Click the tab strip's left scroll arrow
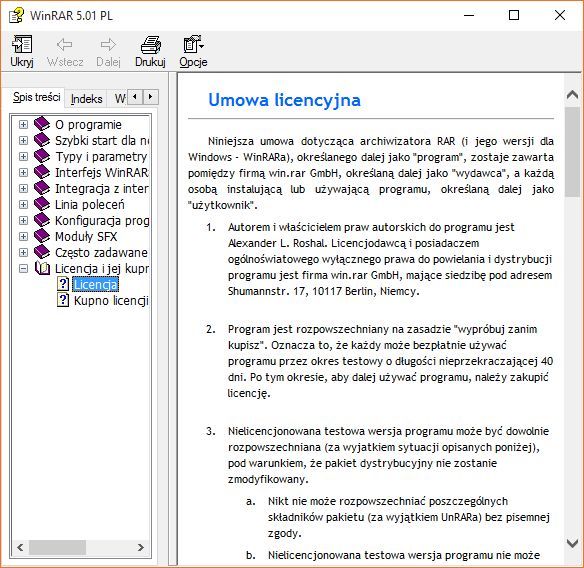Screen dimensions: 584x568 tap(135, 97)
